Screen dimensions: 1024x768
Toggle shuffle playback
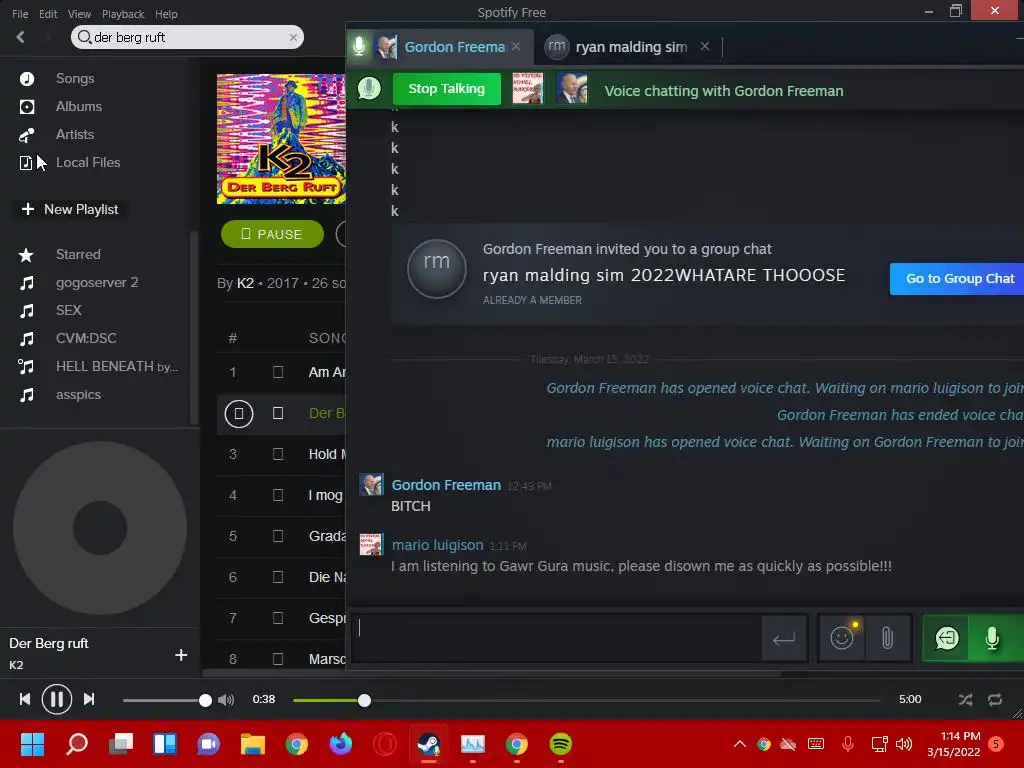pyautogui.click(x=965, y=700)
